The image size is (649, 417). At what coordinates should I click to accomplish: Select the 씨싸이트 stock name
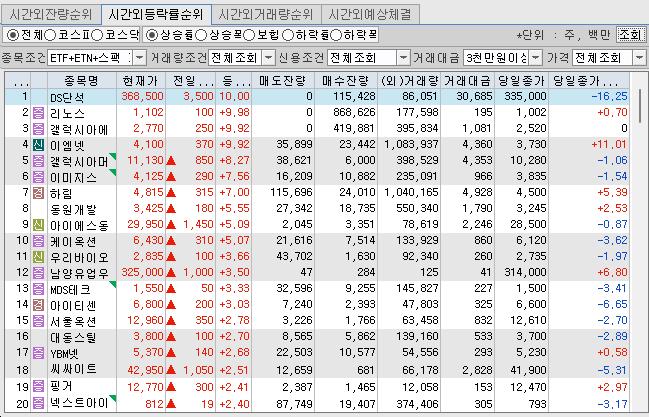click(x=73, y=369)
